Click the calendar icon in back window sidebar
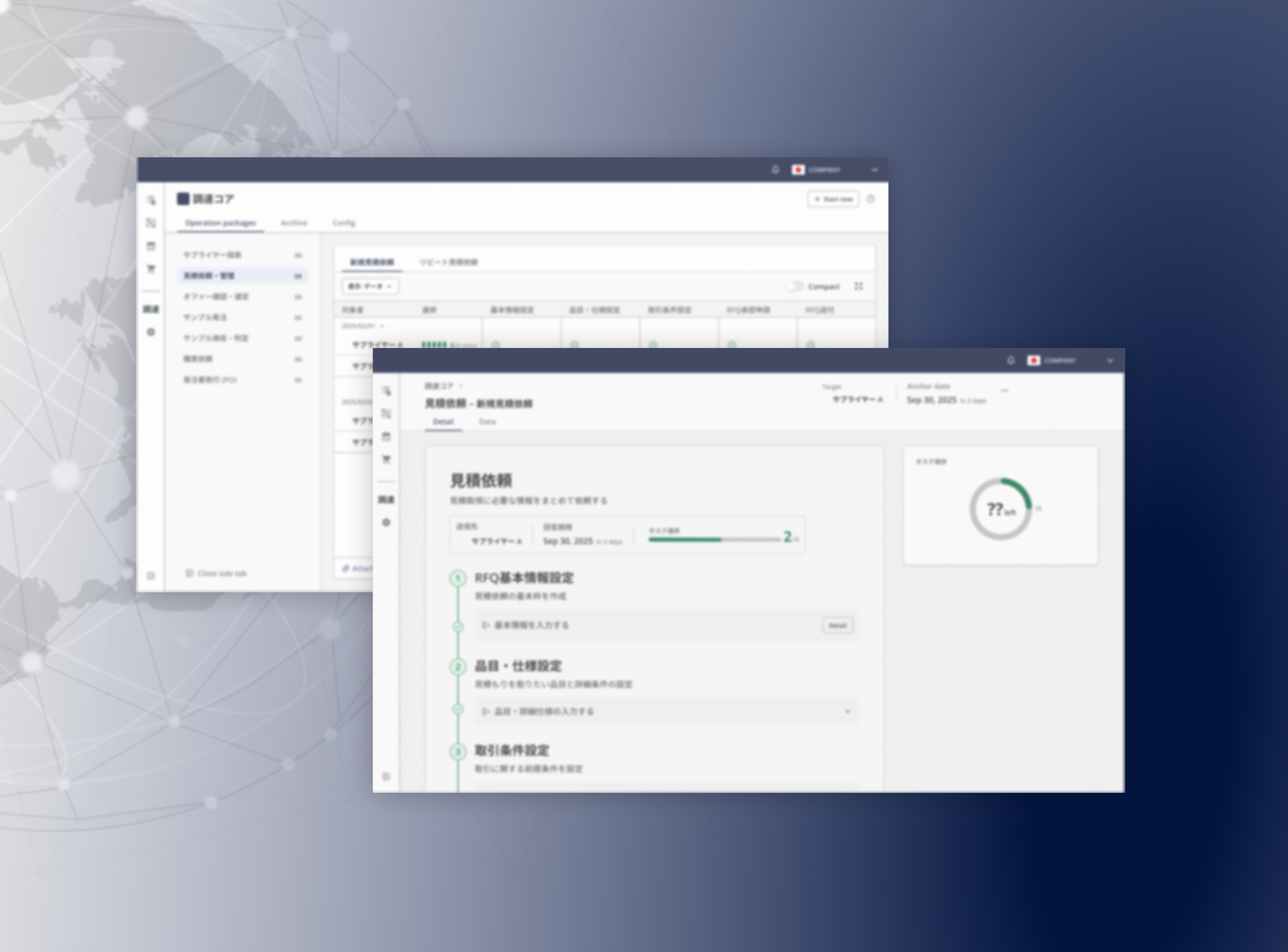Image resolution: width=1288 pixels, height=952 pixels. coord(151,246)
